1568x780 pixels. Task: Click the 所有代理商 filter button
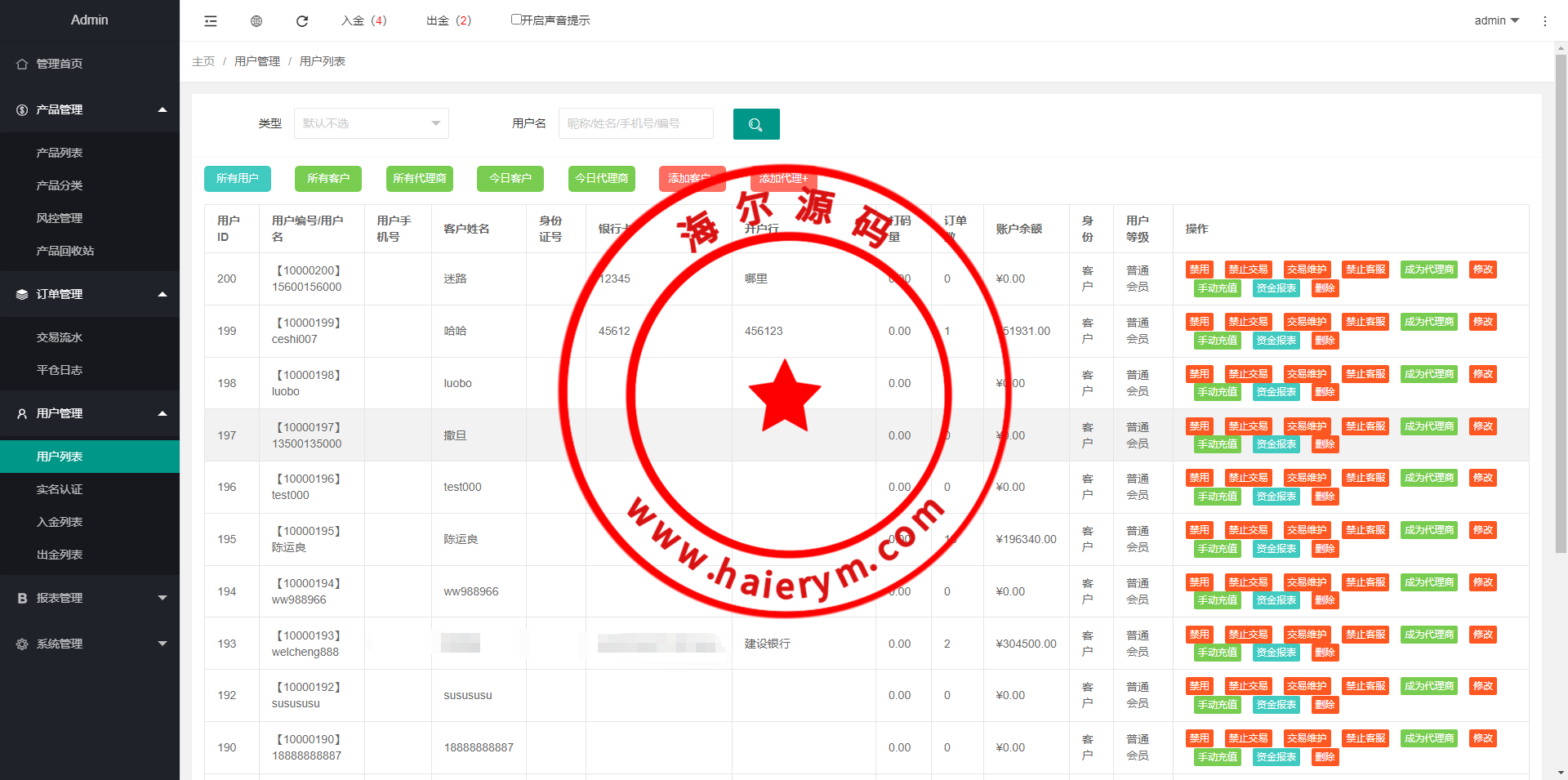(x=419, y=178)
